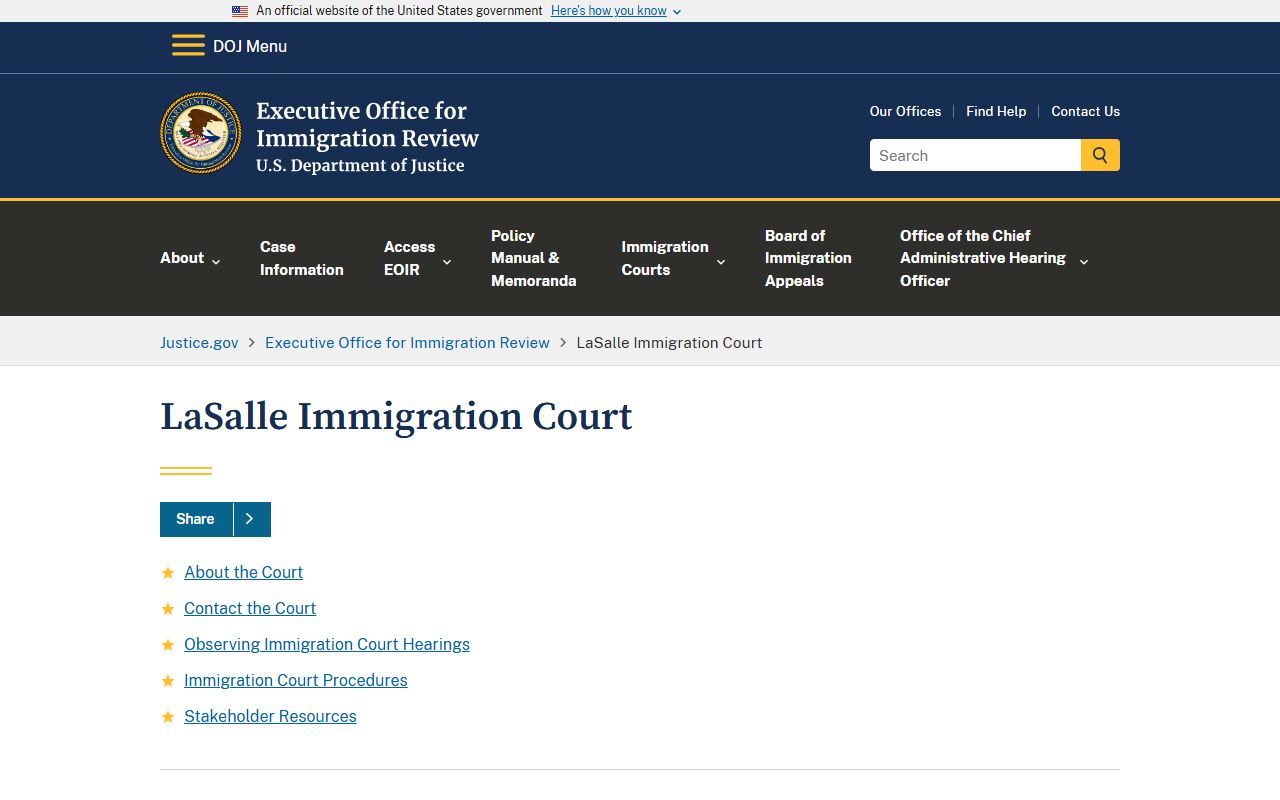
Task: Expand the Immigration Courts dropdown chevron
Action: (x=721, y=262)
